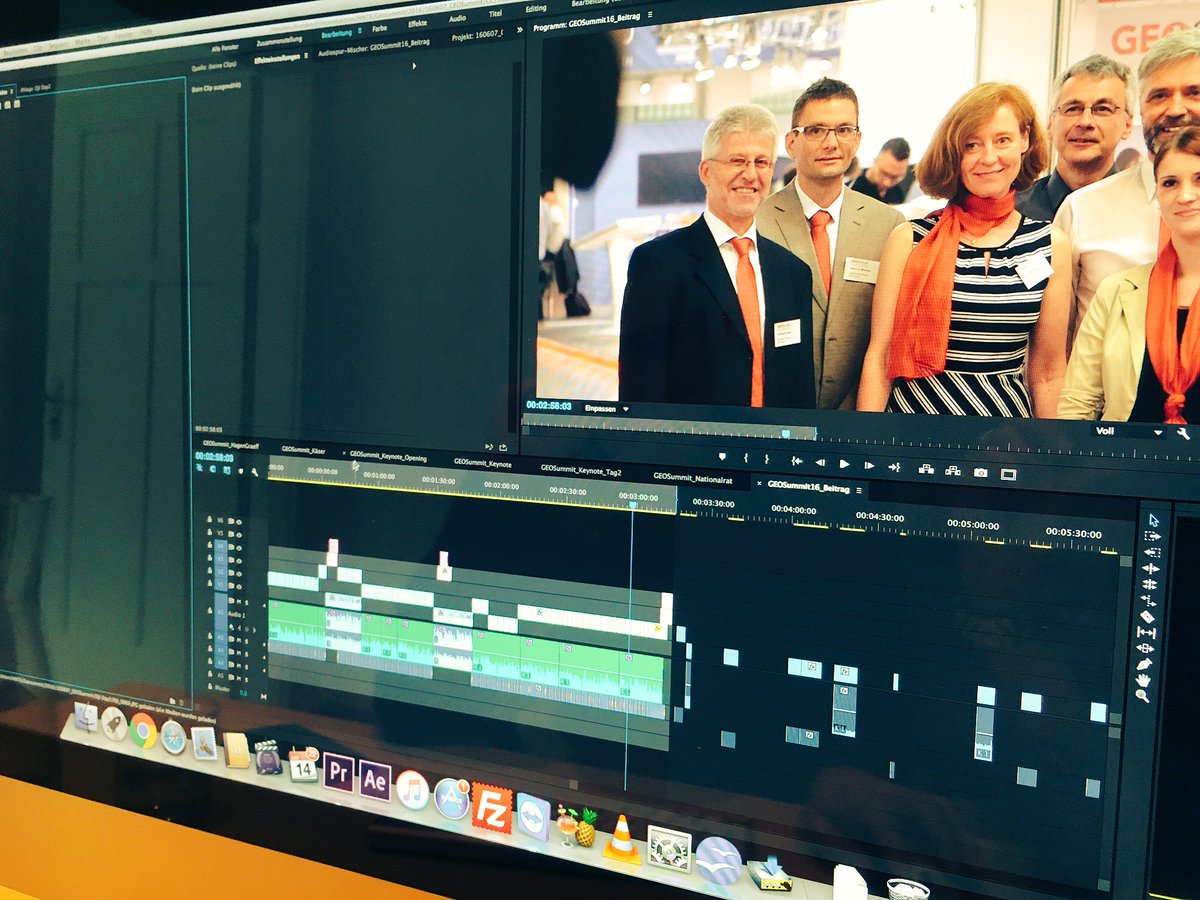Toggle lock on track V5

[x=210, y=532]
